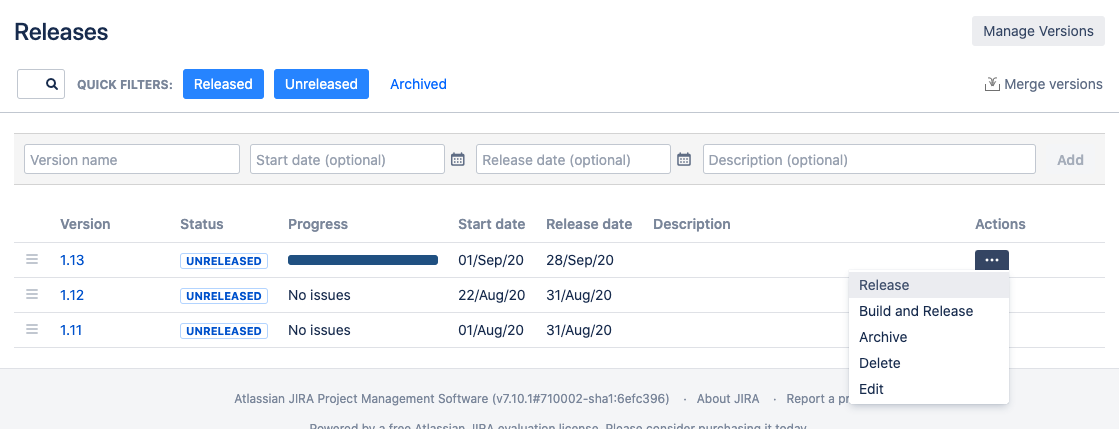Click drag handle for version 1.12

point(32,295)
